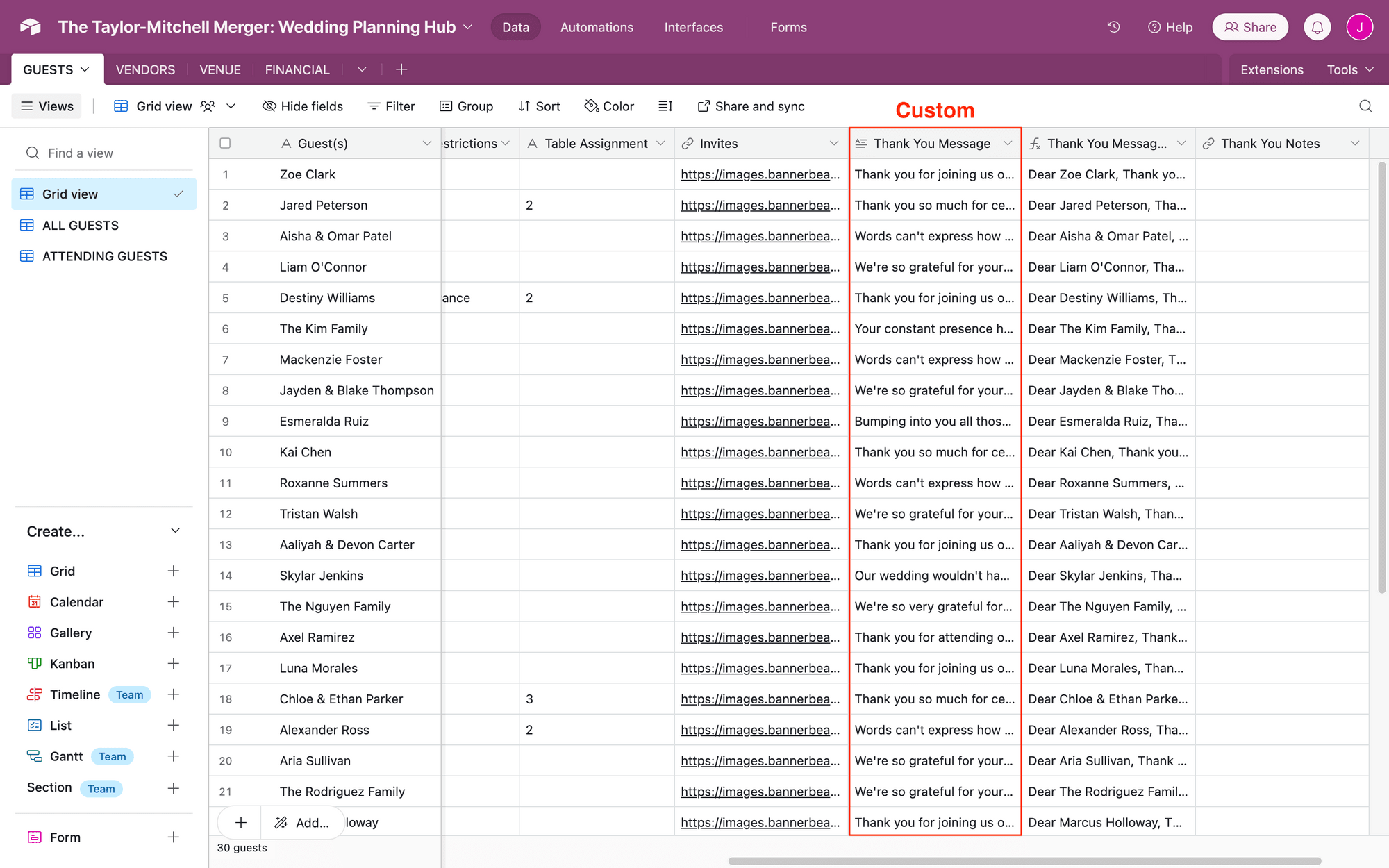
Task: Click the Help button
Action: coord(1170,27)
